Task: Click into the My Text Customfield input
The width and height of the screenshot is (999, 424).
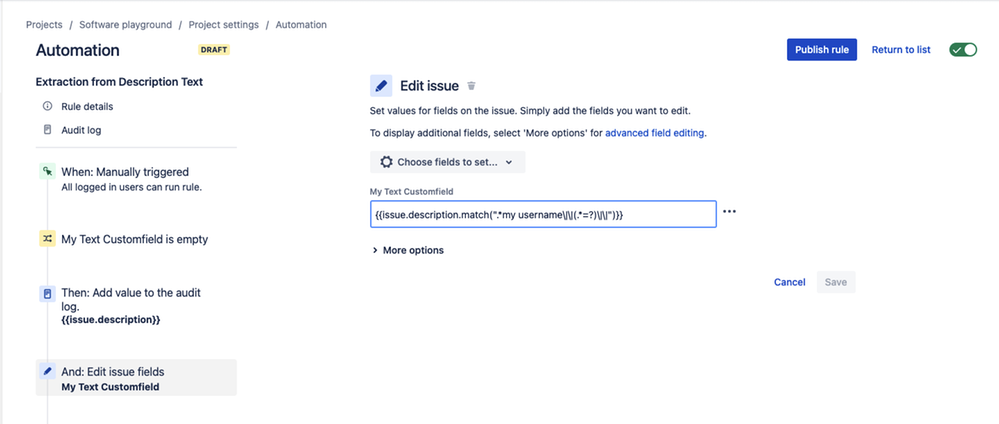Action: 543,216
